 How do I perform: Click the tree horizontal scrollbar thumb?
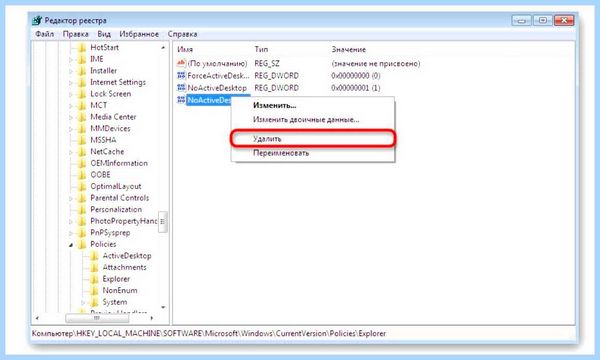(97, 318)
